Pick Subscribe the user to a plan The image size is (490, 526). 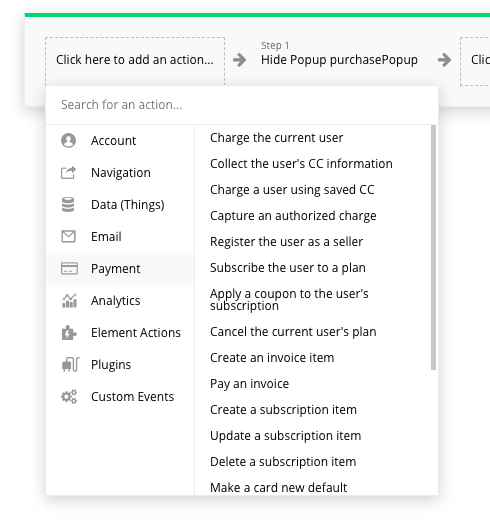click(x=288, y=268)
